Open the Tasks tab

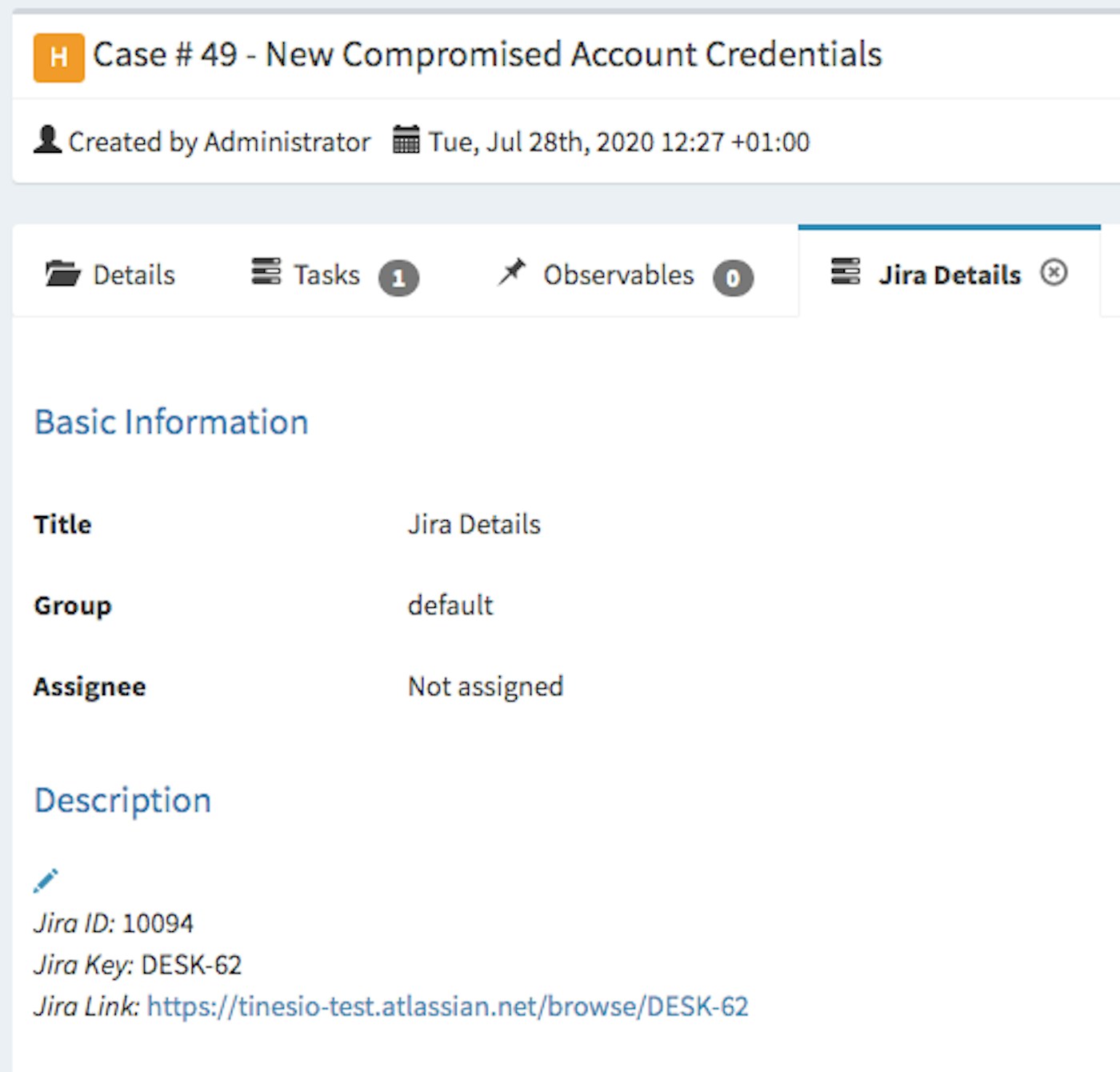[326, 275]
